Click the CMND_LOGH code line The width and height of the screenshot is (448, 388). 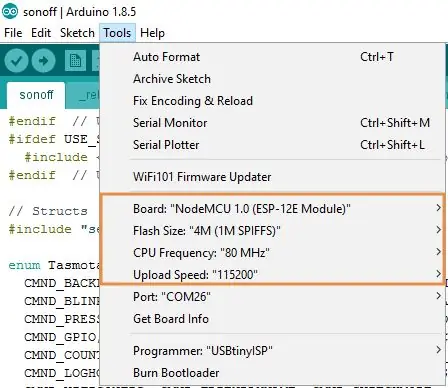coord(62,373)
